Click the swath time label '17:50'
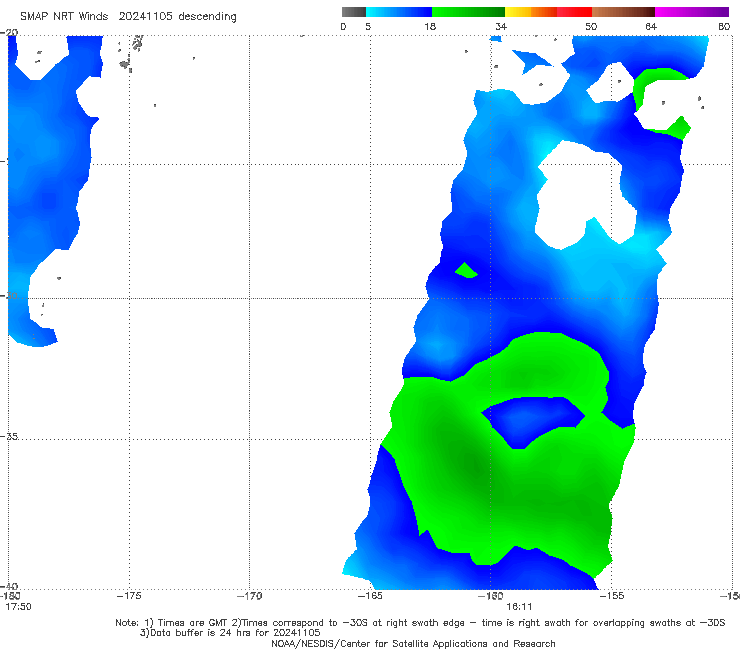 coord(18,607)
